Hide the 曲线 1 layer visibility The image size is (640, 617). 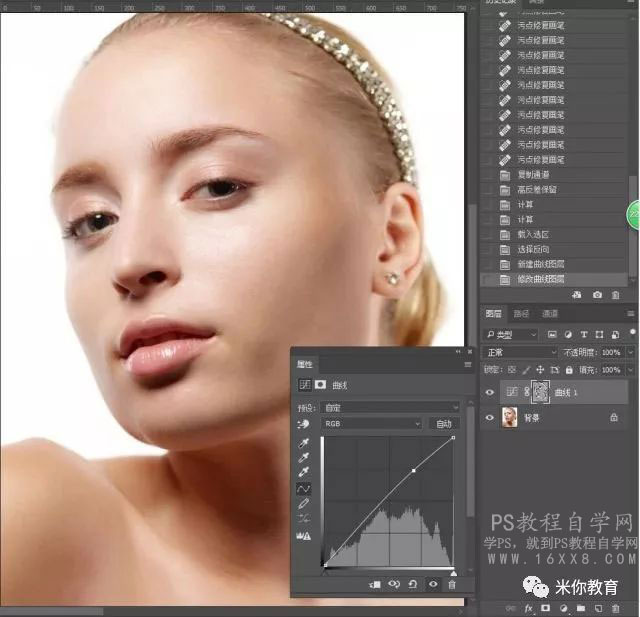tap(490, 392)
